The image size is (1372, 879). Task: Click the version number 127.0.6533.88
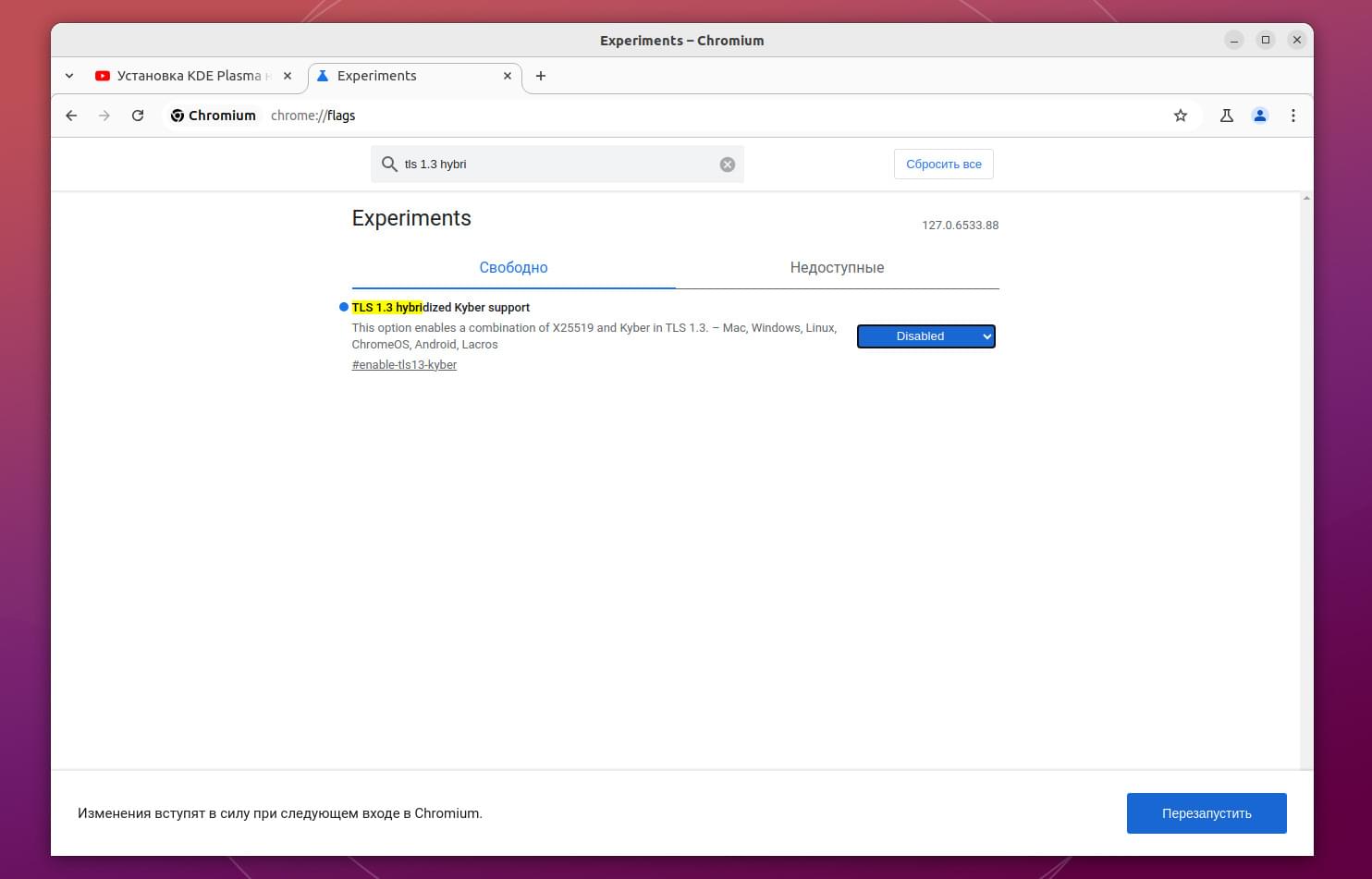[960, 226]
